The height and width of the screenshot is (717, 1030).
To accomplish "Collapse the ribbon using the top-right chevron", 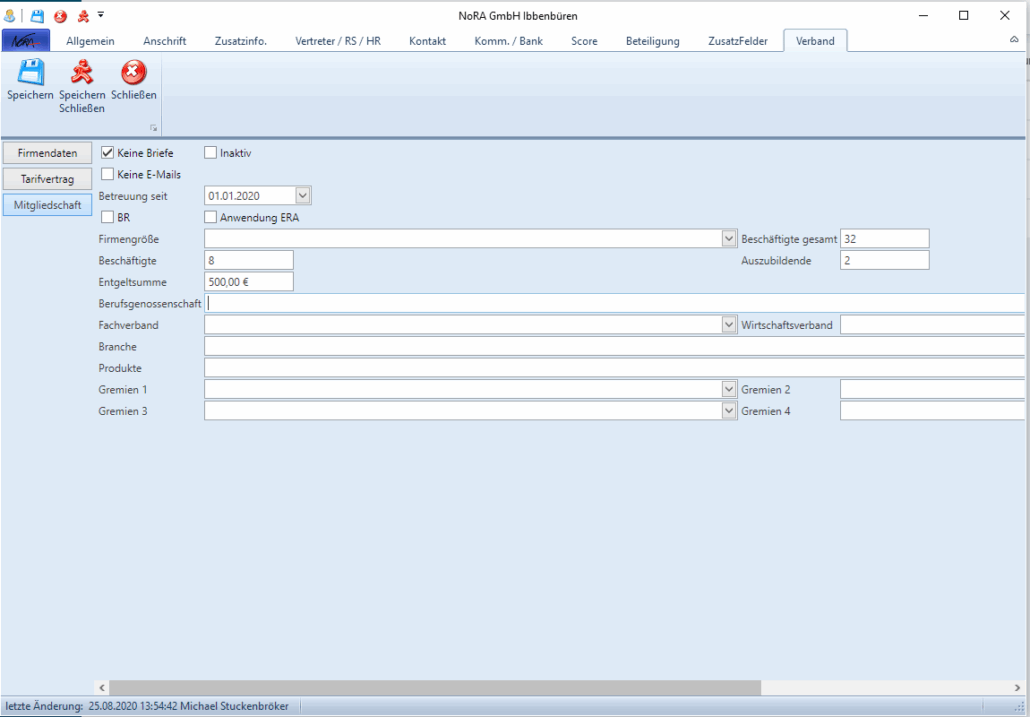I will coord(1014,40).
